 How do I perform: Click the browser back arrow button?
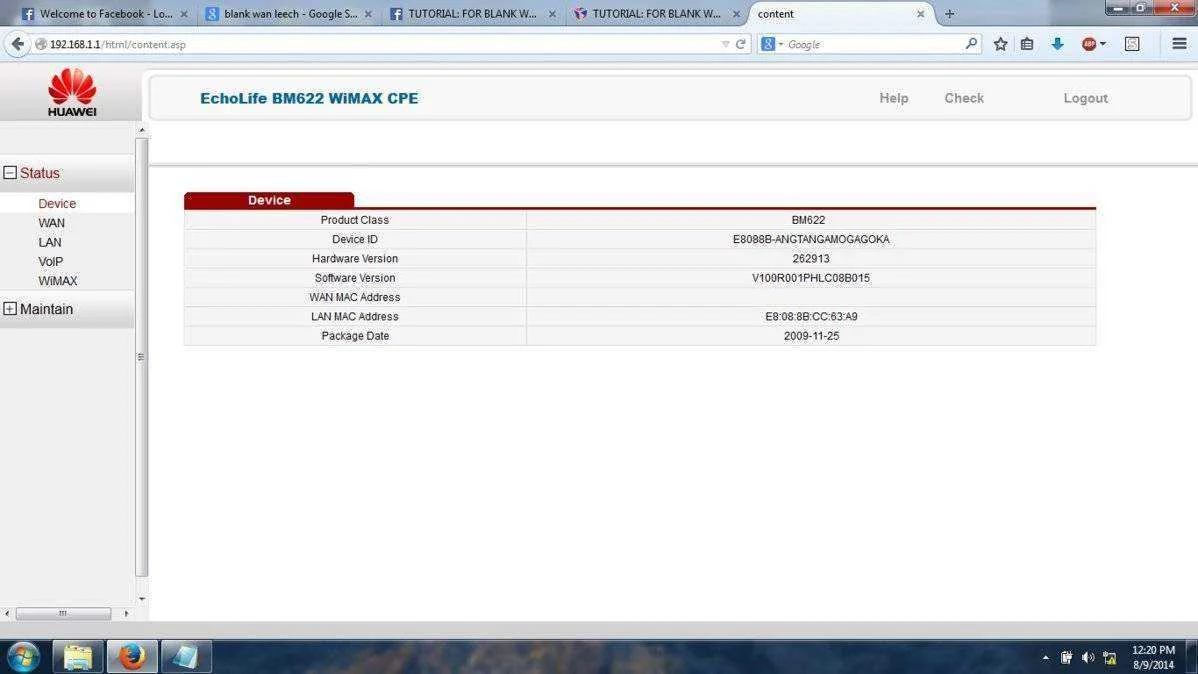[17, 44]
